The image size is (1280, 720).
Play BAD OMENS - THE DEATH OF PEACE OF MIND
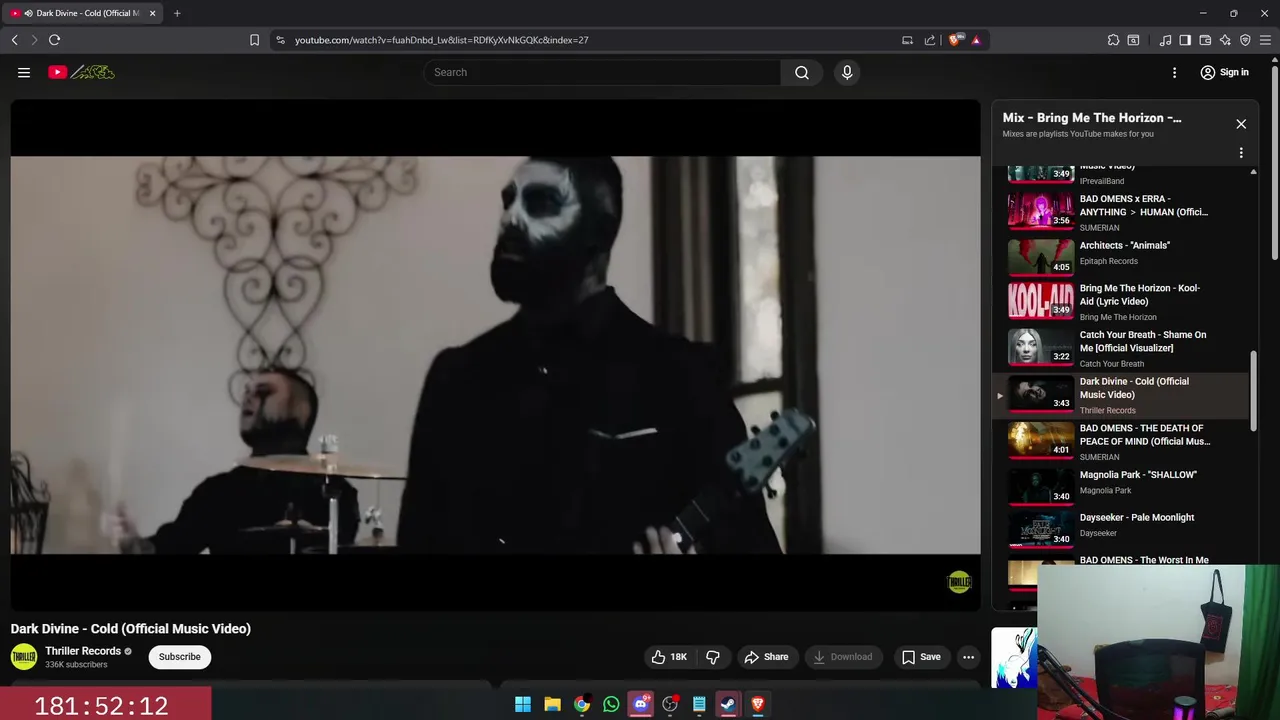click(1121, 442)
